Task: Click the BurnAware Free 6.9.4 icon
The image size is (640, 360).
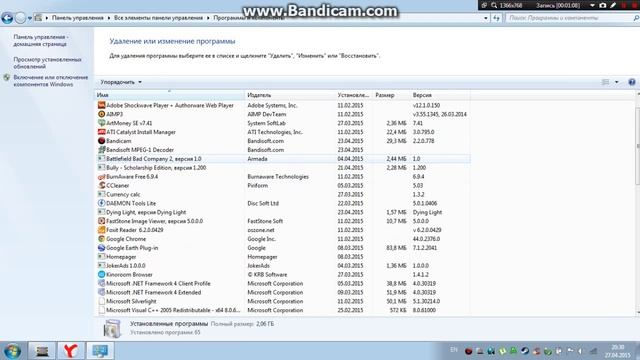Action: coord(102,177)
